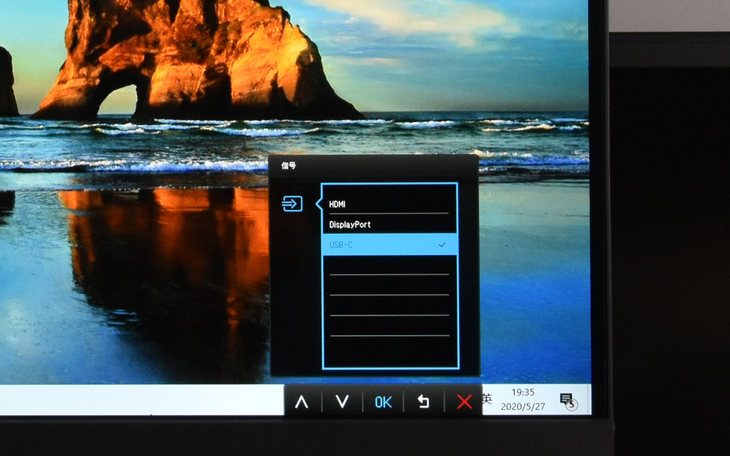The image size is (730, 456).
Task: Switch the input to DisplayPort
Action: [356, 225]
